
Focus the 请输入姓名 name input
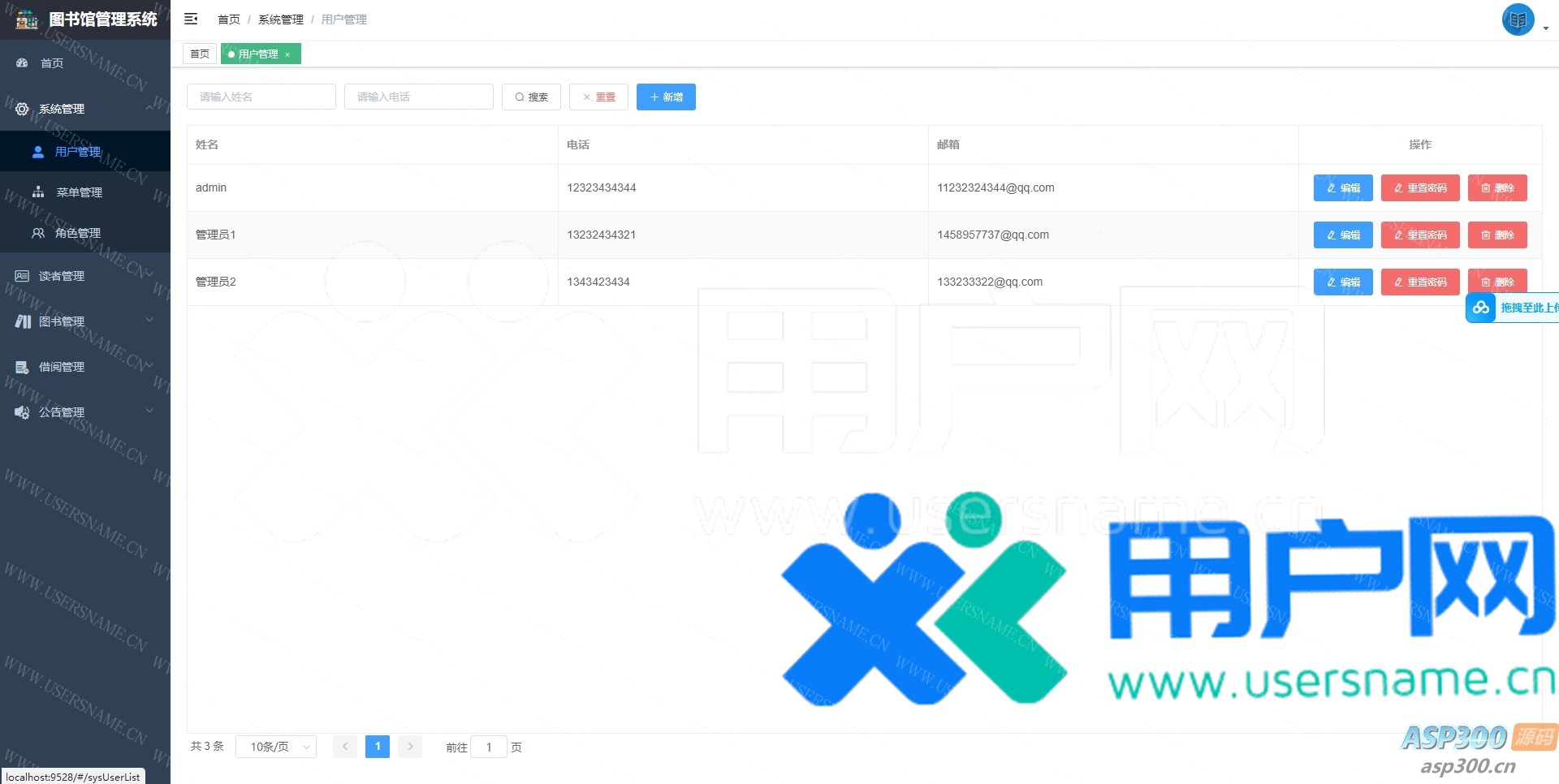click(261, 97)
